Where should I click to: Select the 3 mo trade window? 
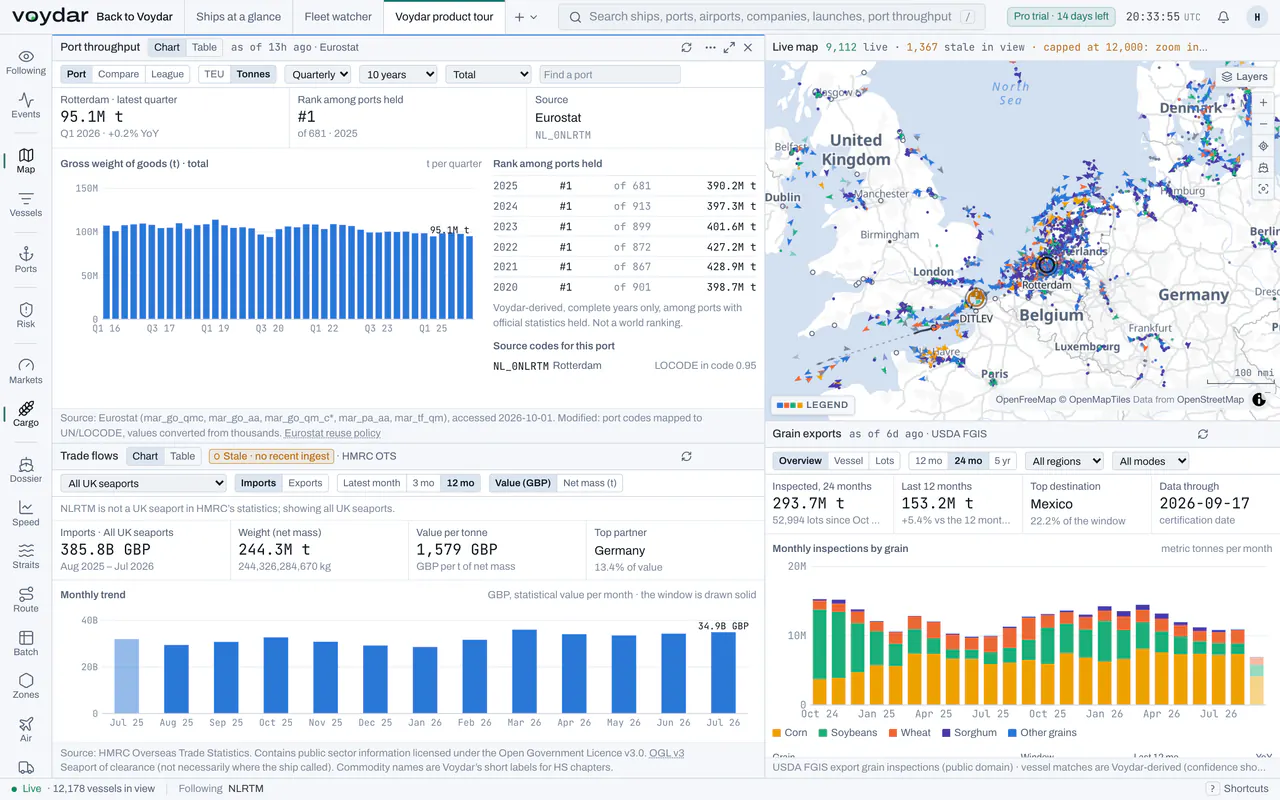[x=423, y=483]
